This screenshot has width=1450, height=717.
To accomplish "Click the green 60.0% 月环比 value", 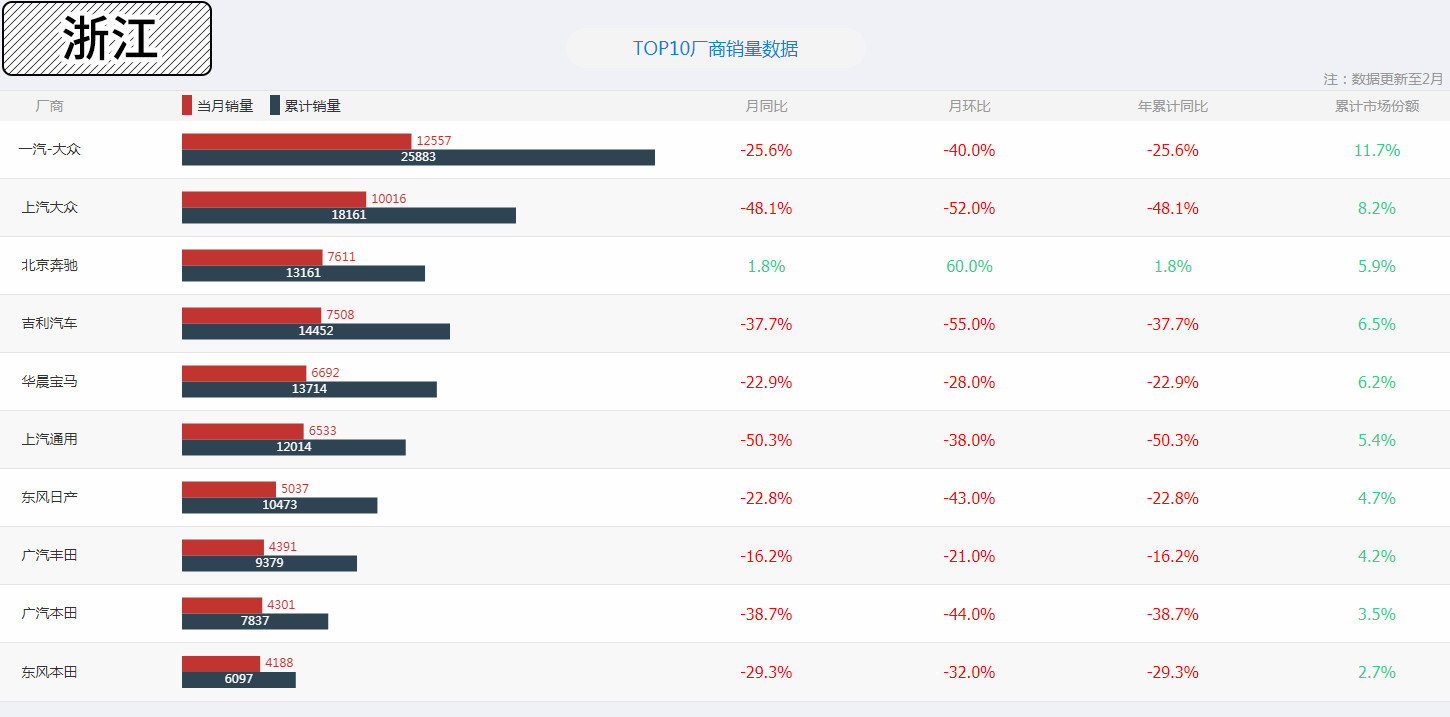I will click(969, 266).
